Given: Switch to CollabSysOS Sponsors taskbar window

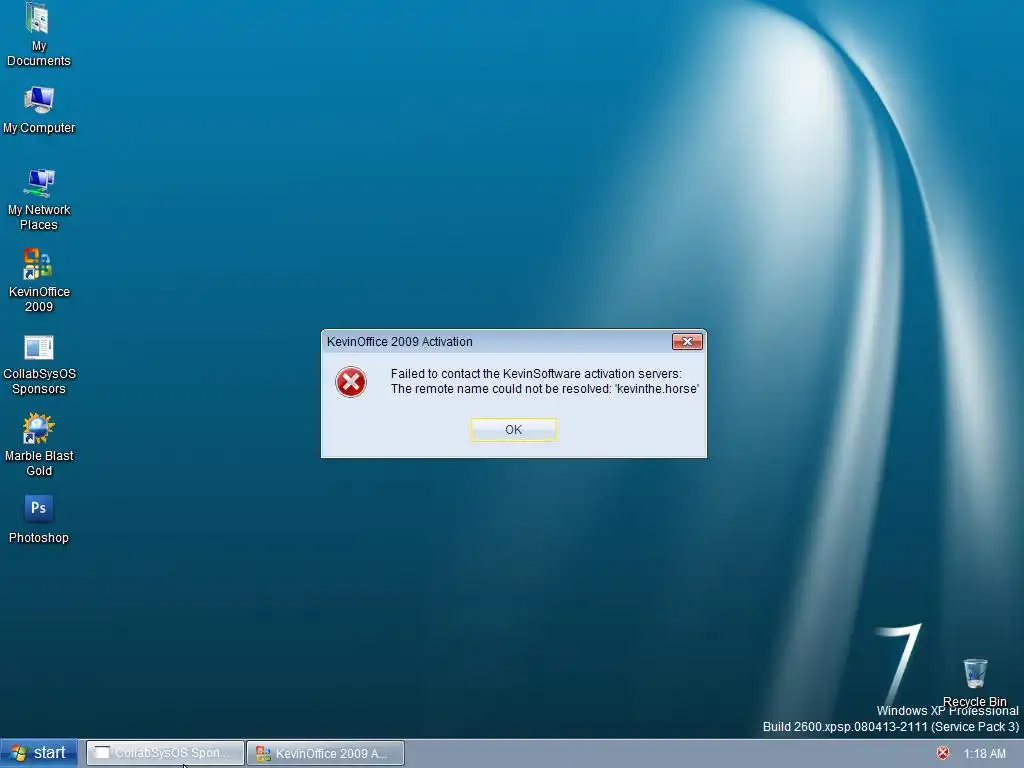Looking at the screenshot, I should point(165,753).
